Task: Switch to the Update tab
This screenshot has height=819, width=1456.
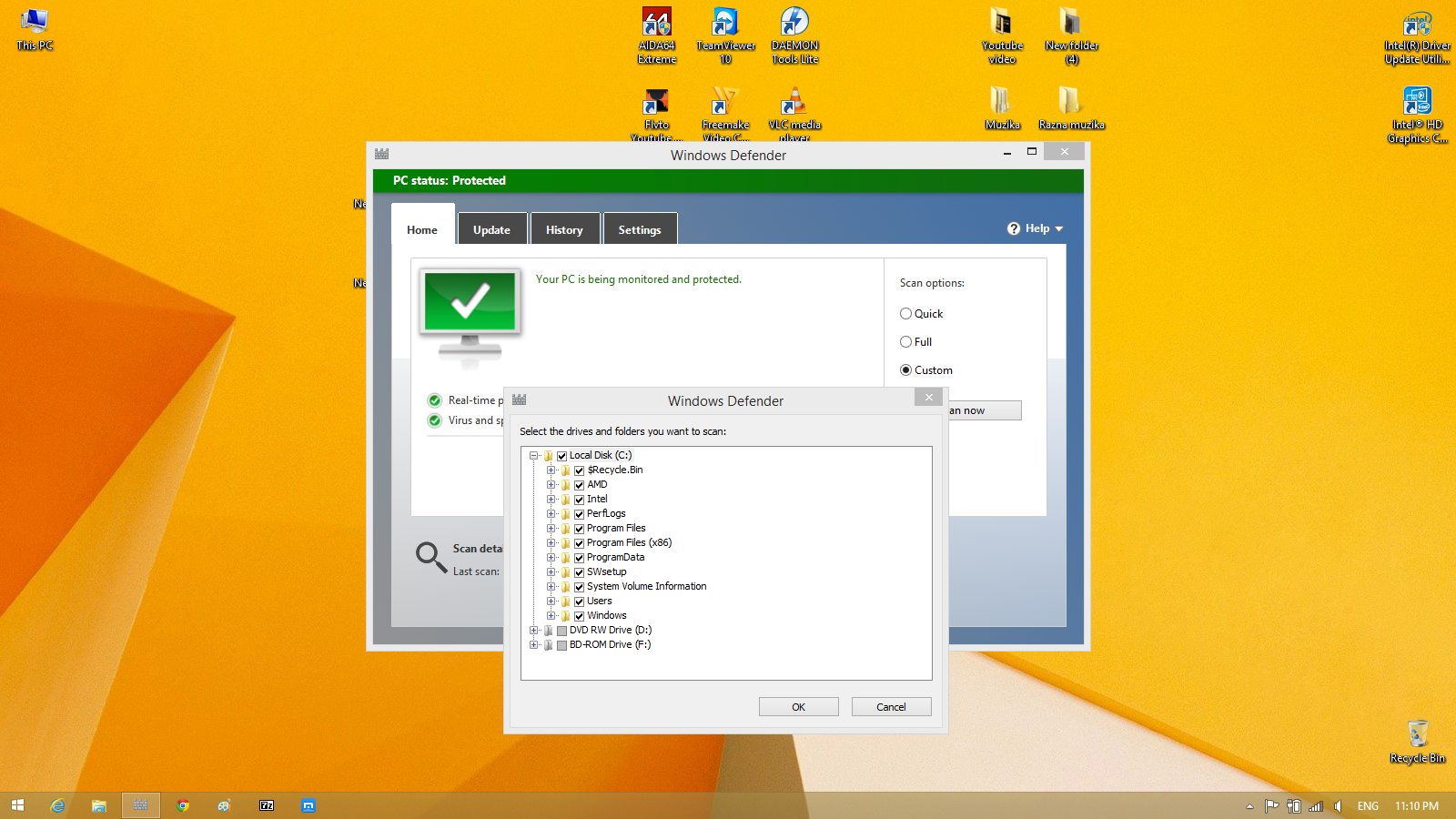Action: pyautogui.click(x=491, y=230)
